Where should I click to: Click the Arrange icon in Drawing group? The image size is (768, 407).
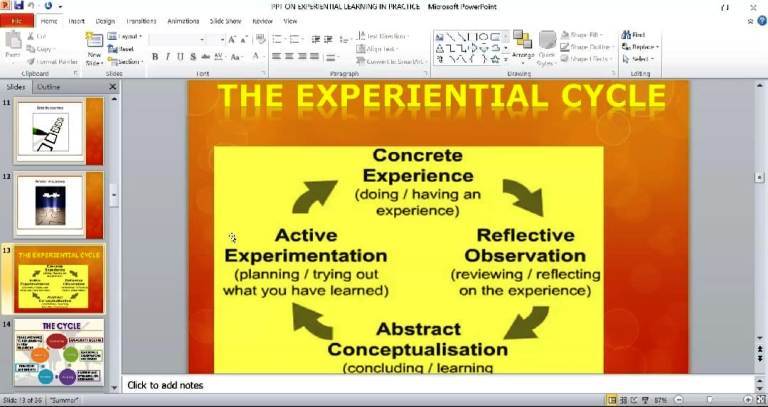(522, 45)
